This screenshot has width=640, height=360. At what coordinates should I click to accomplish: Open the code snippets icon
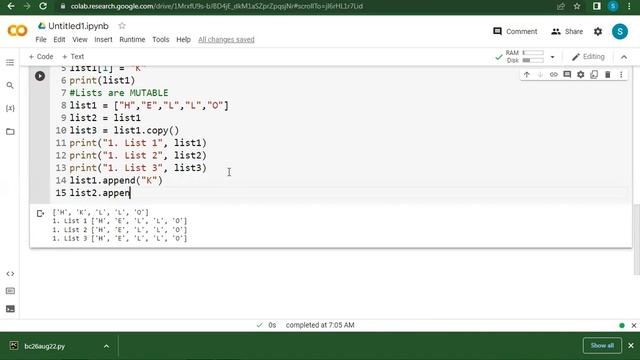pyautogui.click(x=10, y=274)
